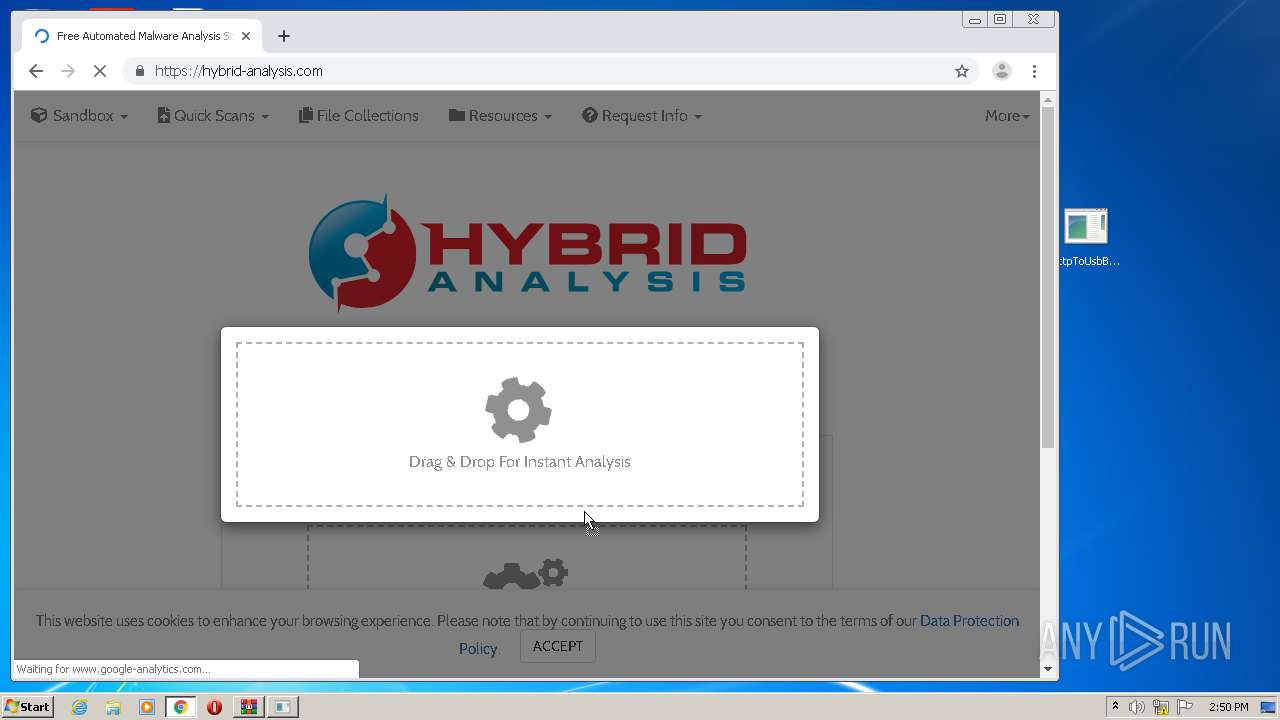The width and height of the screenshot is (1280, 720).
Task: Expand the Sandbox menu
Action: coord(79,116)
